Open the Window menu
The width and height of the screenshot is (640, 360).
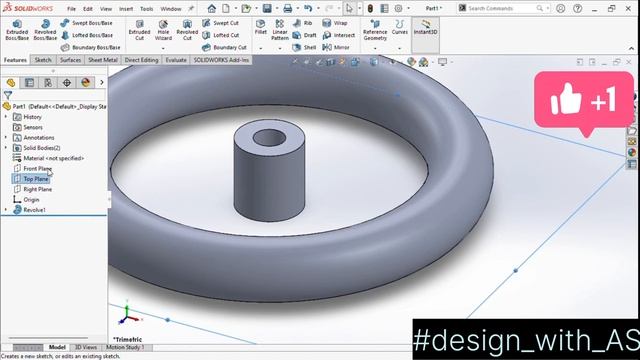(x=171, y=9)
